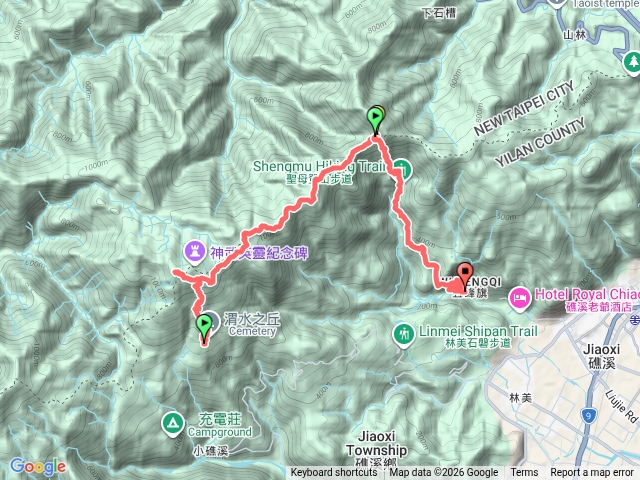Open the Google logo link
Screen dimensions: 640x480
point(38,467)
